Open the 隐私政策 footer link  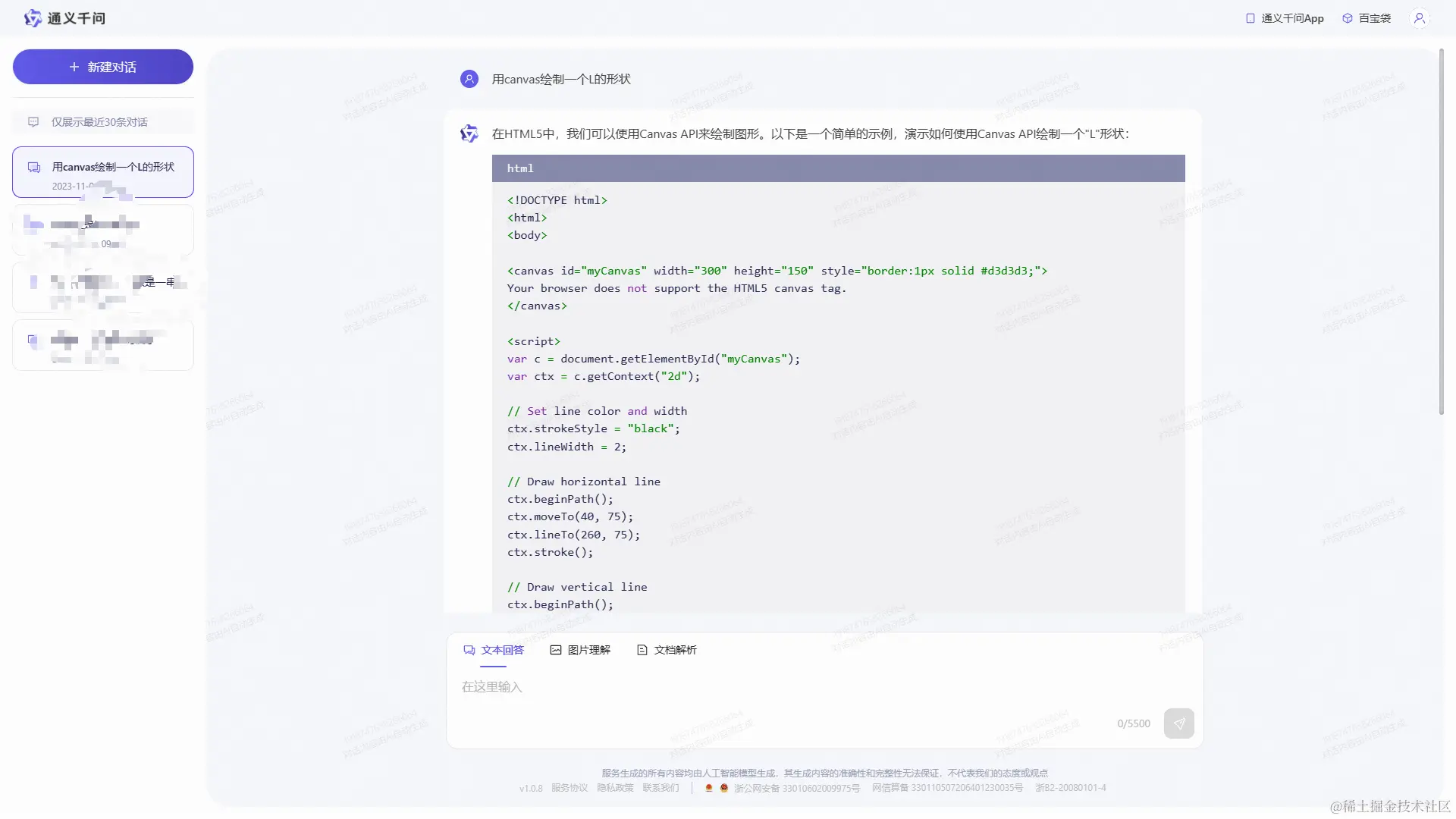[x=615, y=788]
